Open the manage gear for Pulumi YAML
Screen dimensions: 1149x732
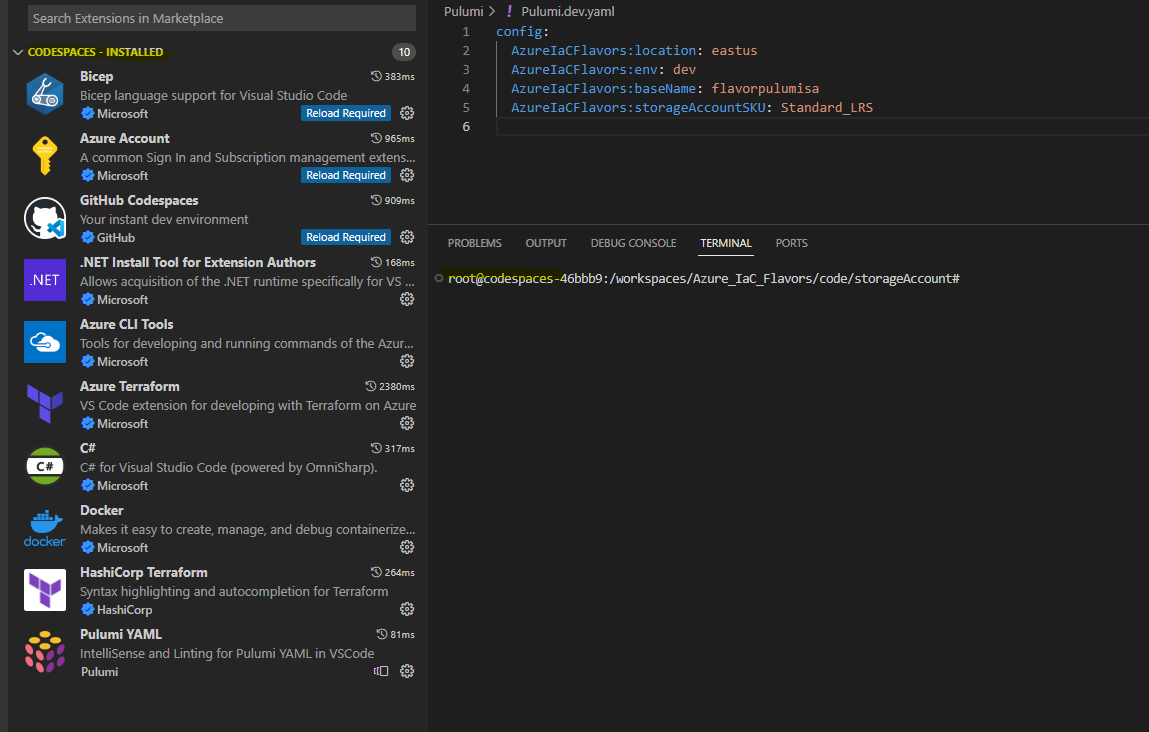[x=407, y=671]
